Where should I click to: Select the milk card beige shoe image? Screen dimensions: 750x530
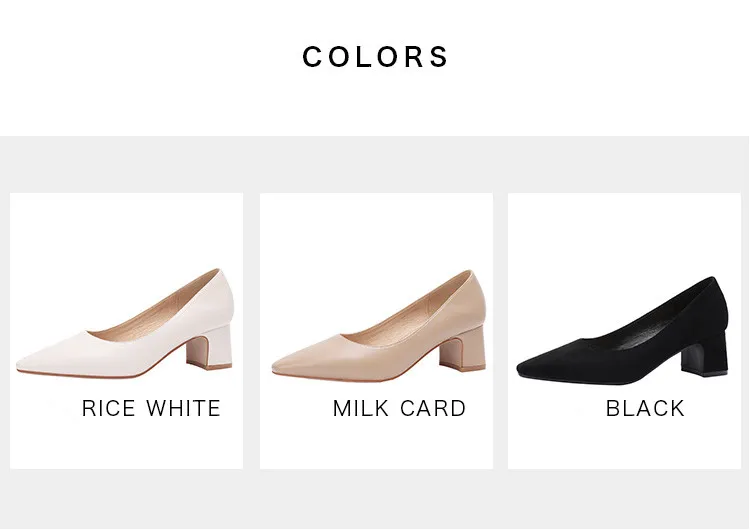(x=379, y=325)
